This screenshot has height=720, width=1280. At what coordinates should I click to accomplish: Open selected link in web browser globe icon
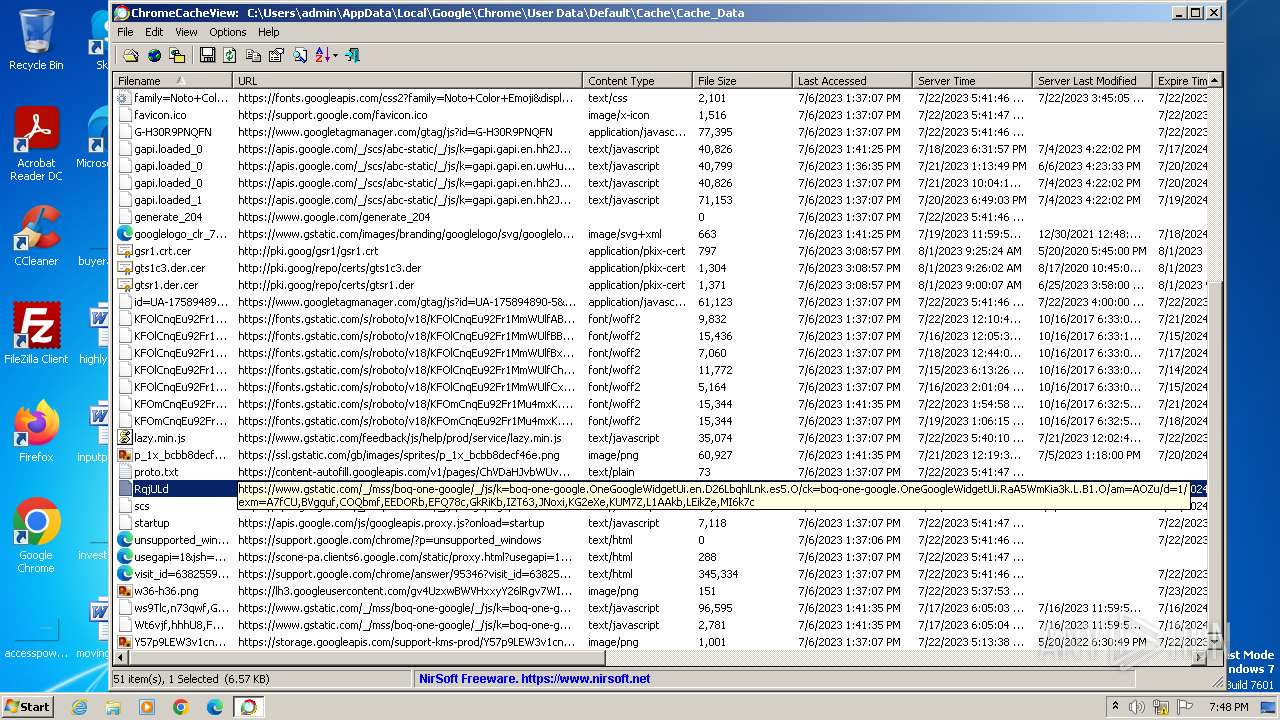[x=154, y=56]
